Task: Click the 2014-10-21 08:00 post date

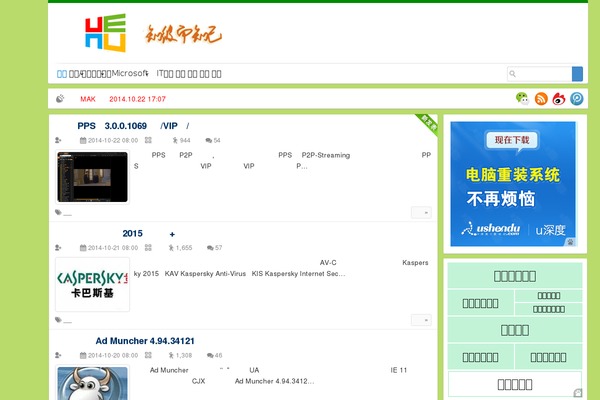Action: [x=109, y=248]
